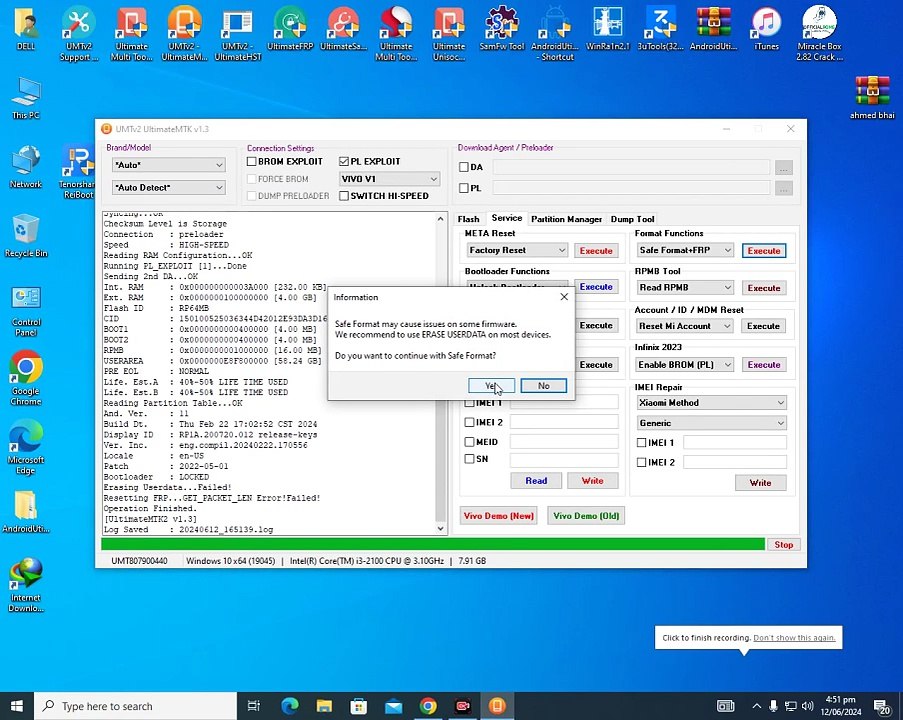Switch to Dump Tool tab
Viewport: 903px width, 720px height.
pyautogui.click(x=632, y=219)
